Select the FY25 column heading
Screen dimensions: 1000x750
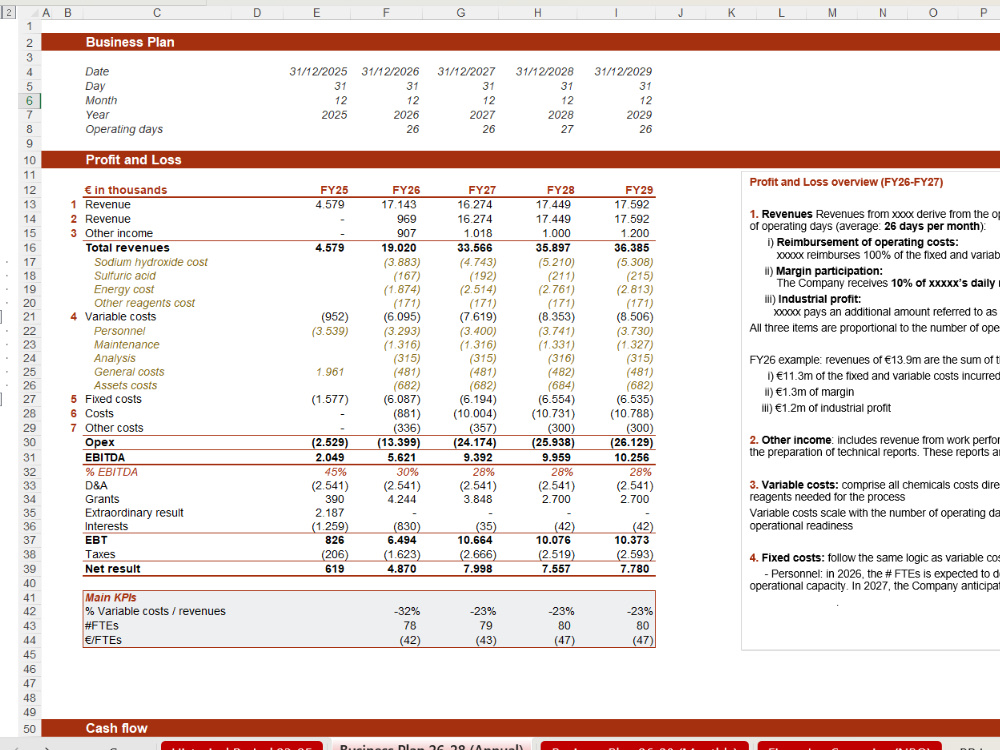pos(334,190)
